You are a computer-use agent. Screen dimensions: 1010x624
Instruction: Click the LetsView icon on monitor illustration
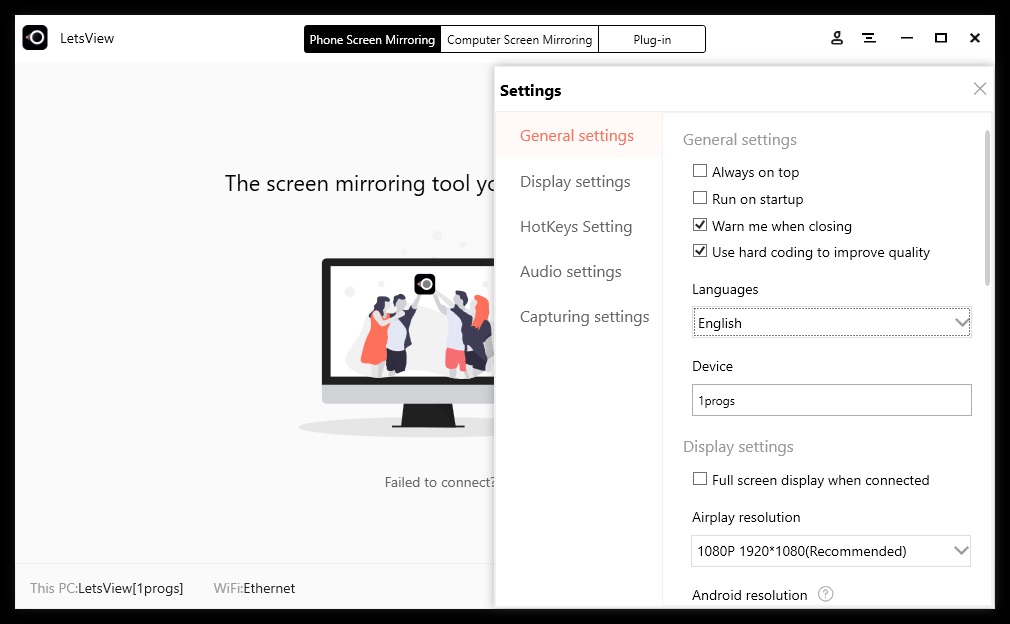(424, 283)
